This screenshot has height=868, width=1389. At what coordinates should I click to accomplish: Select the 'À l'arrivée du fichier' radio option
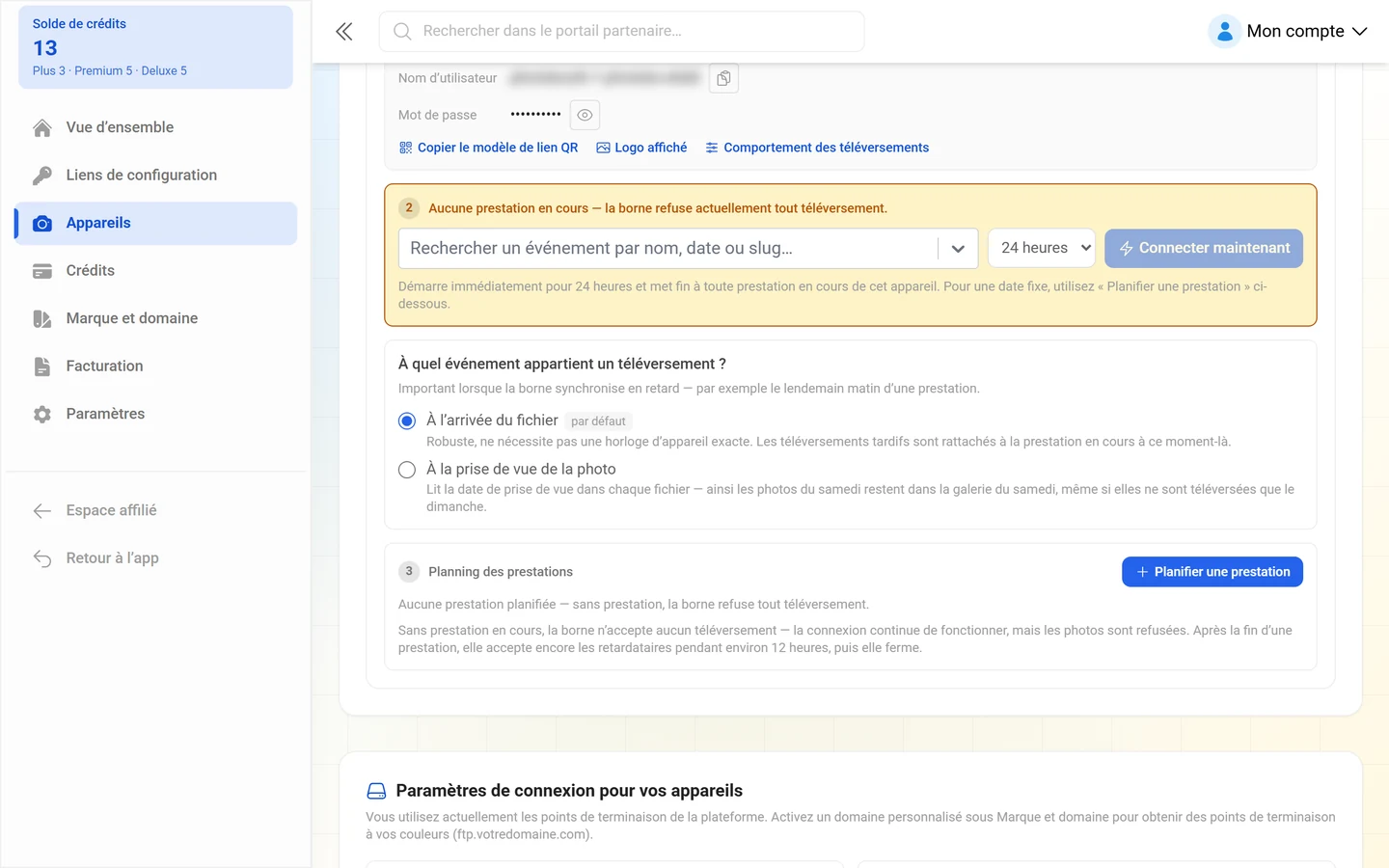point(407,421)
